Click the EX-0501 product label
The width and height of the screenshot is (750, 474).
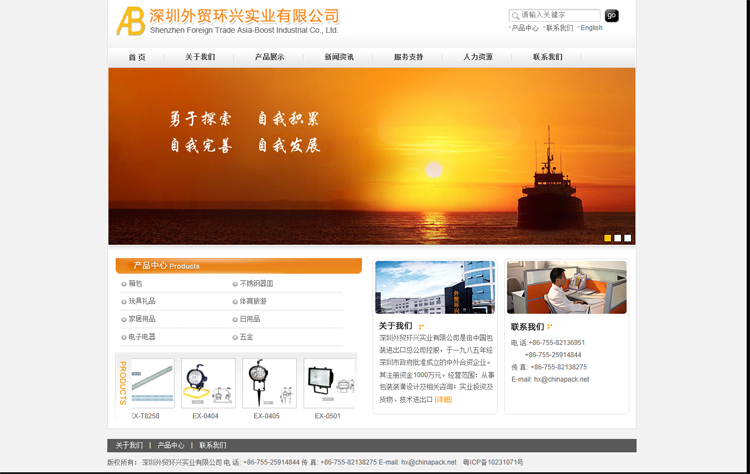pyautogui.click(x=328, y=416)
